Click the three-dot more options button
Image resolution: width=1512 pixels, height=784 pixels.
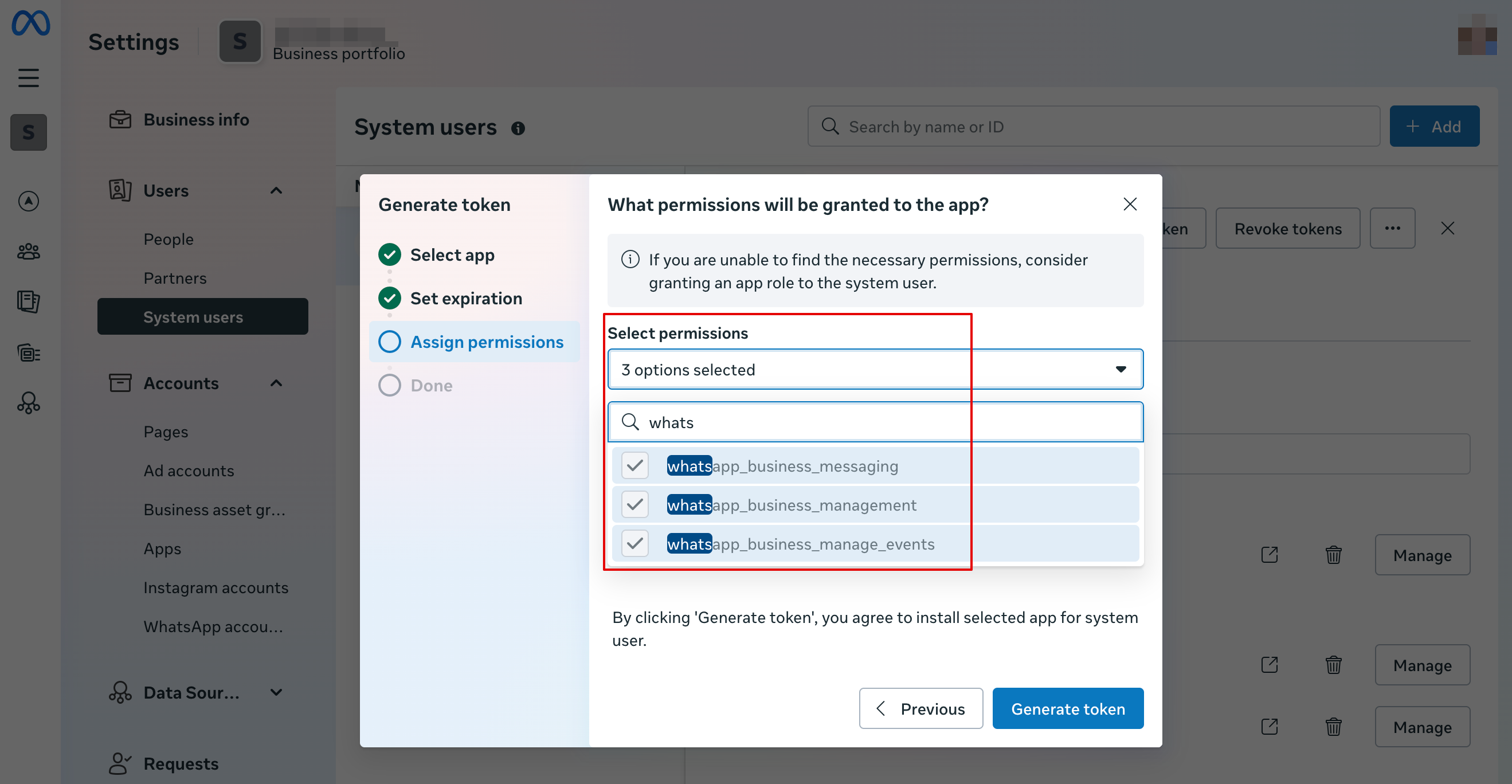point(1392,228)
